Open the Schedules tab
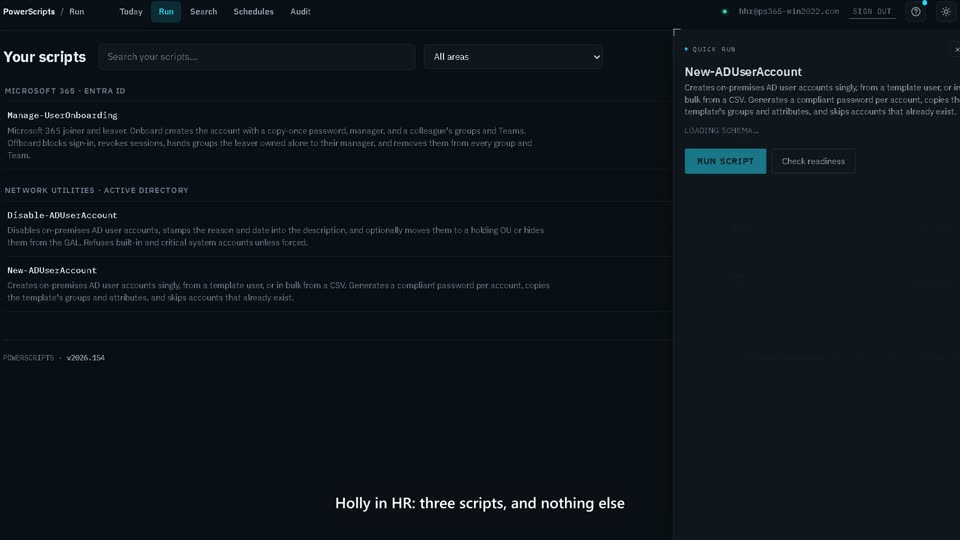Screen dimensions: 960x540 (x=253, y=12)
